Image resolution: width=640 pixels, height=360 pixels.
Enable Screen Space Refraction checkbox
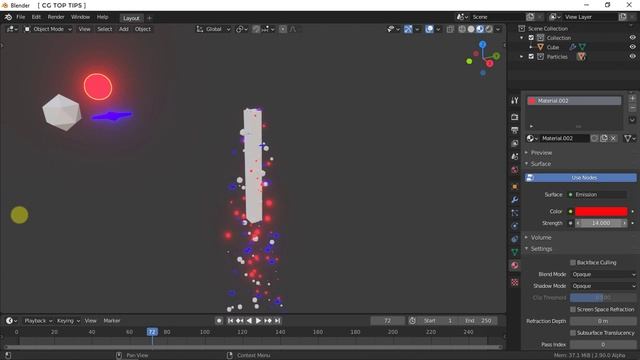click(x=573, y=309)
